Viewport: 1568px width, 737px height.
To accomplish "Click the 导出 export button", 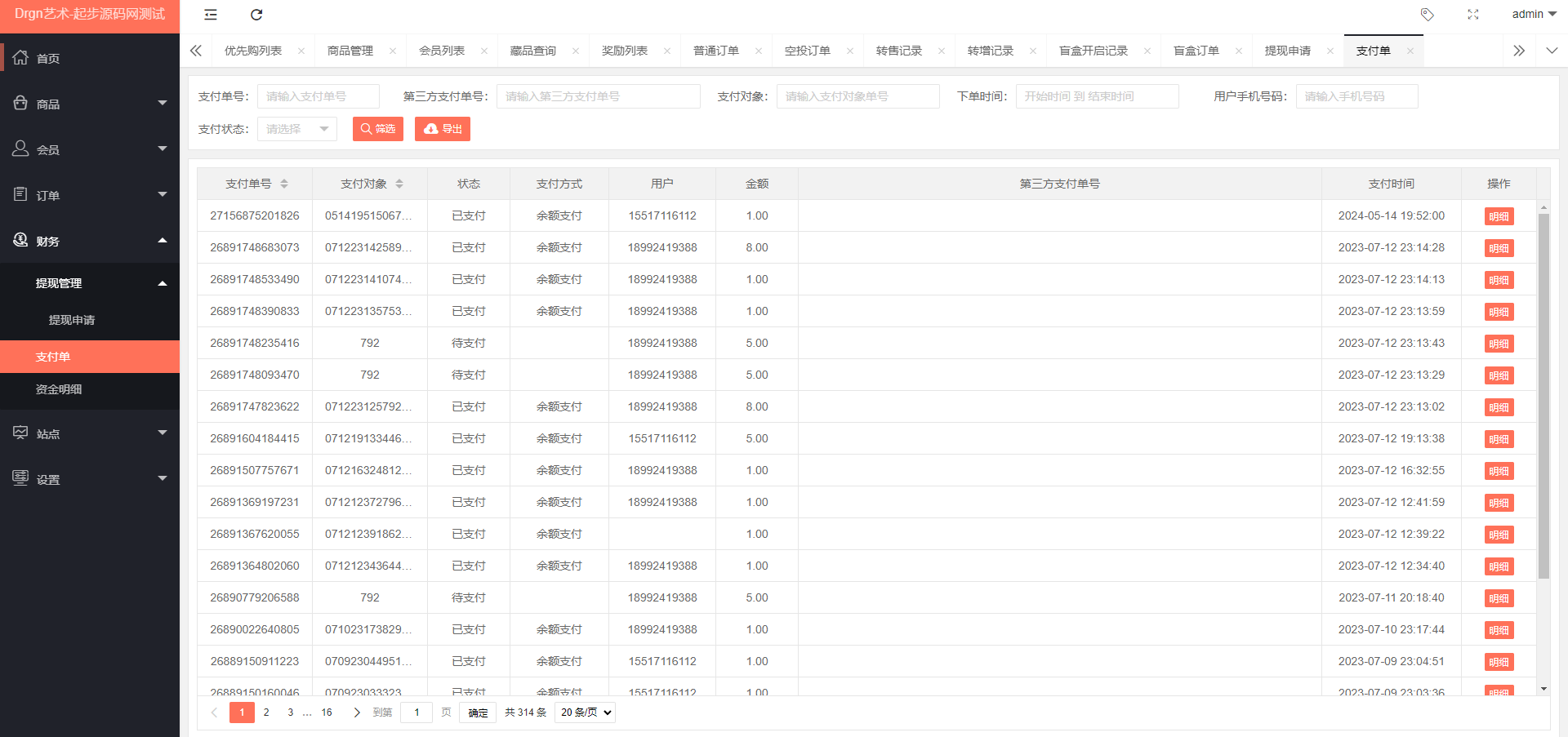I will click(443, 129).
